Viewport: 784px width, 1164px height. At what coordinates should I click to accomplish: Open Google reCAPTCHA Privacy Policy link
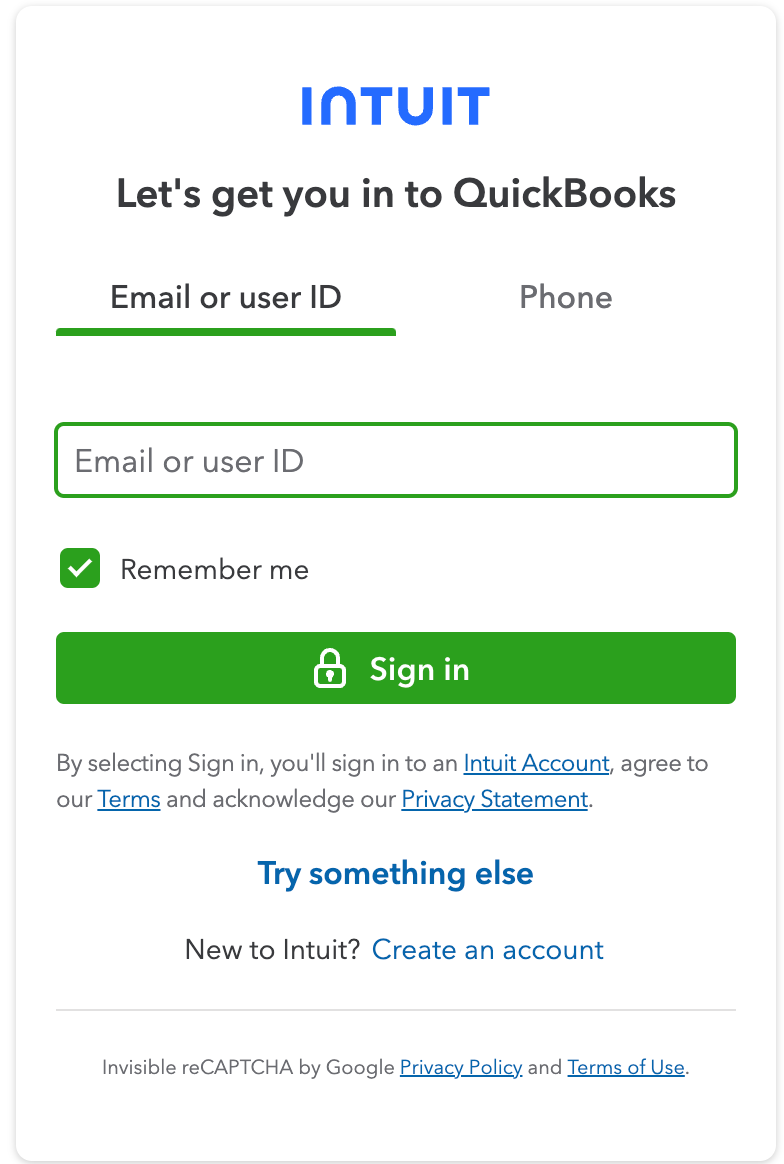(460, 1067)
